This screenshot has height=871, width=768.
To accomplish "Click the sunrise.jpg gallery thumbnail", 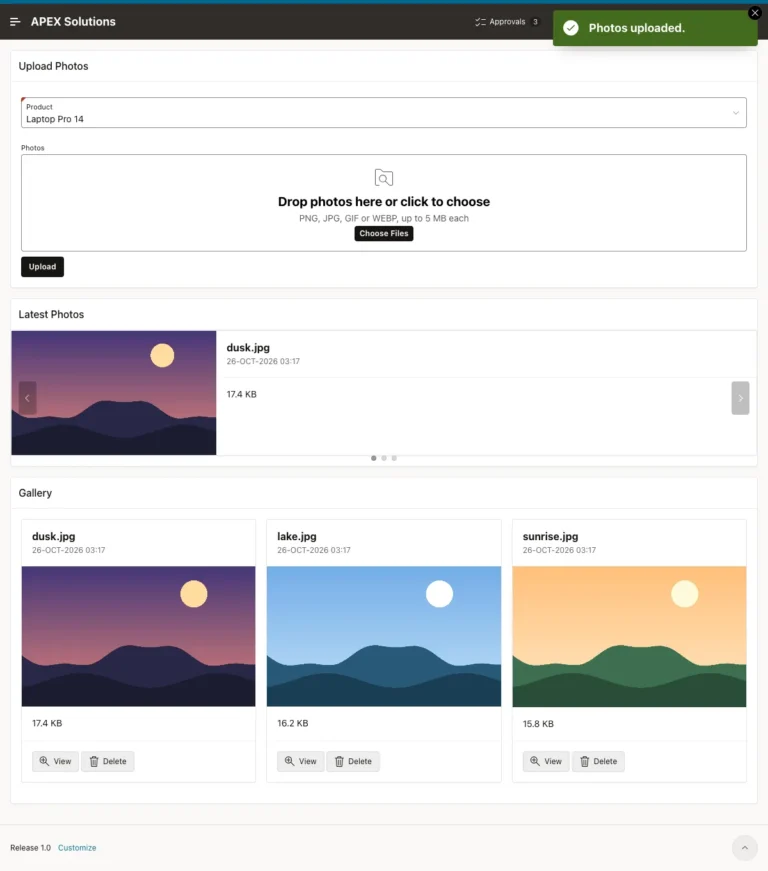I will 629,637.
